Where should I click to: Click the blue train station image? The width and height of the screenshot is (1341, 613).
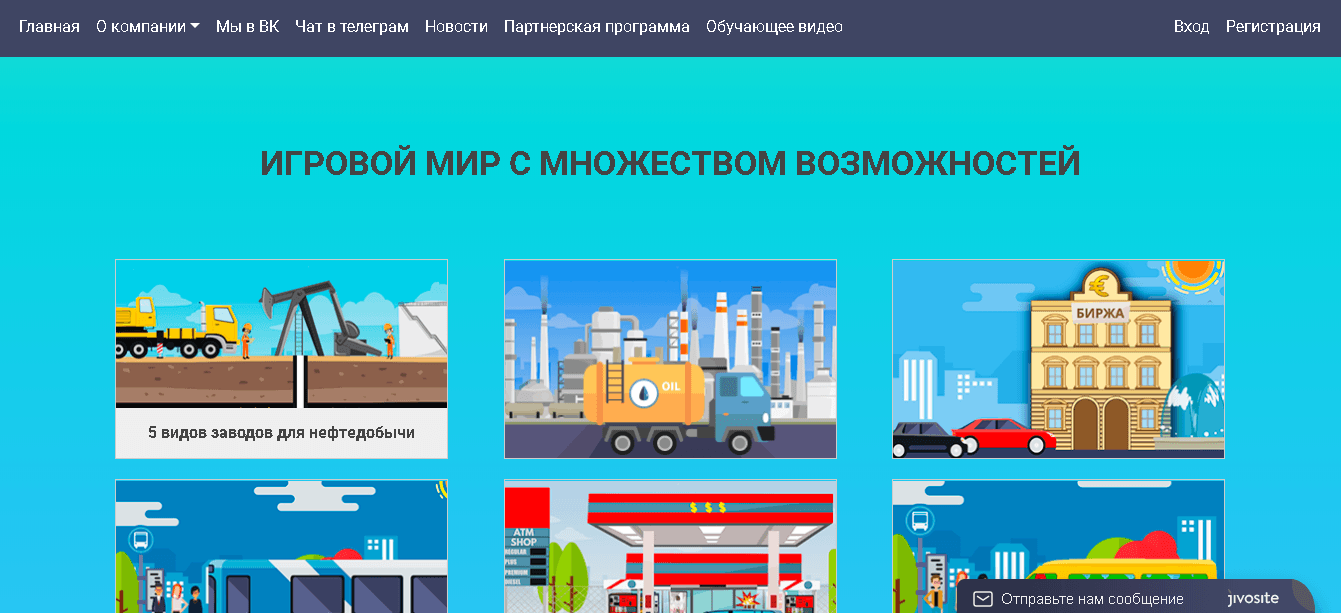(281, 546)
